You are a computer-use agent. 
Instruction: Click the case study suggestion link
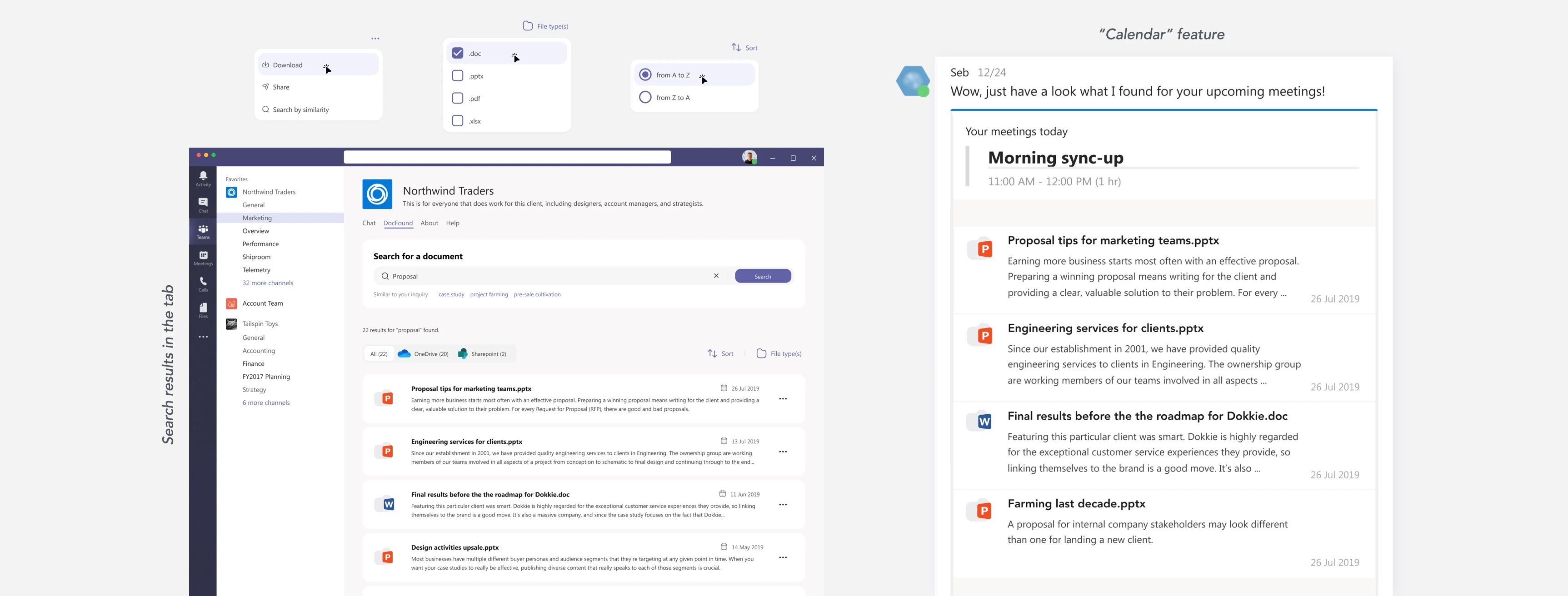(x=451, y=294)
